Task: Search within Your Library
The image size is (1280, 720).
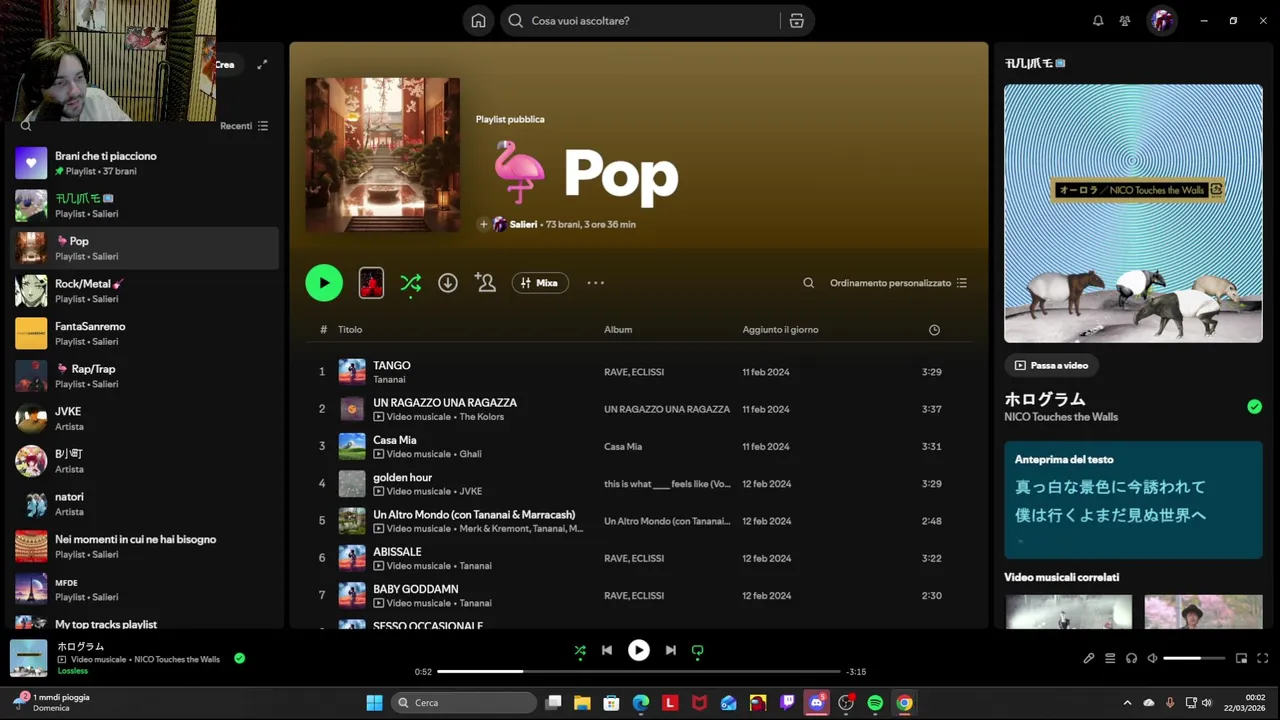Action: pos(26,126)
